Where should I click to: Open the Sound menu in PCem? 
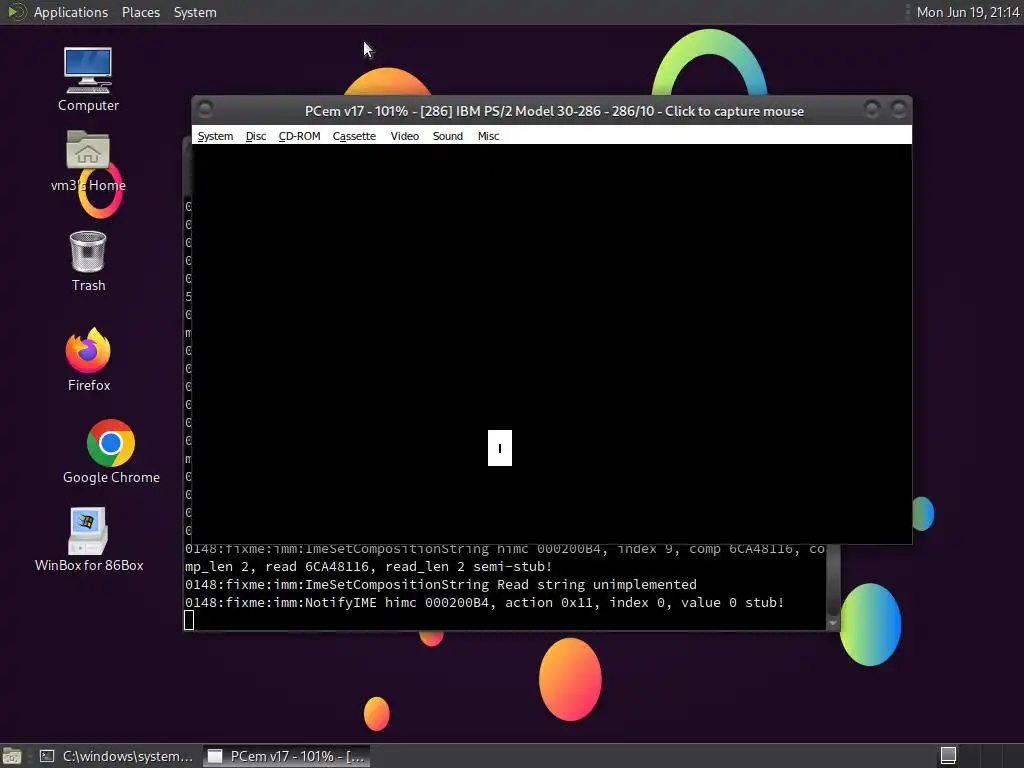coord(447,136)
